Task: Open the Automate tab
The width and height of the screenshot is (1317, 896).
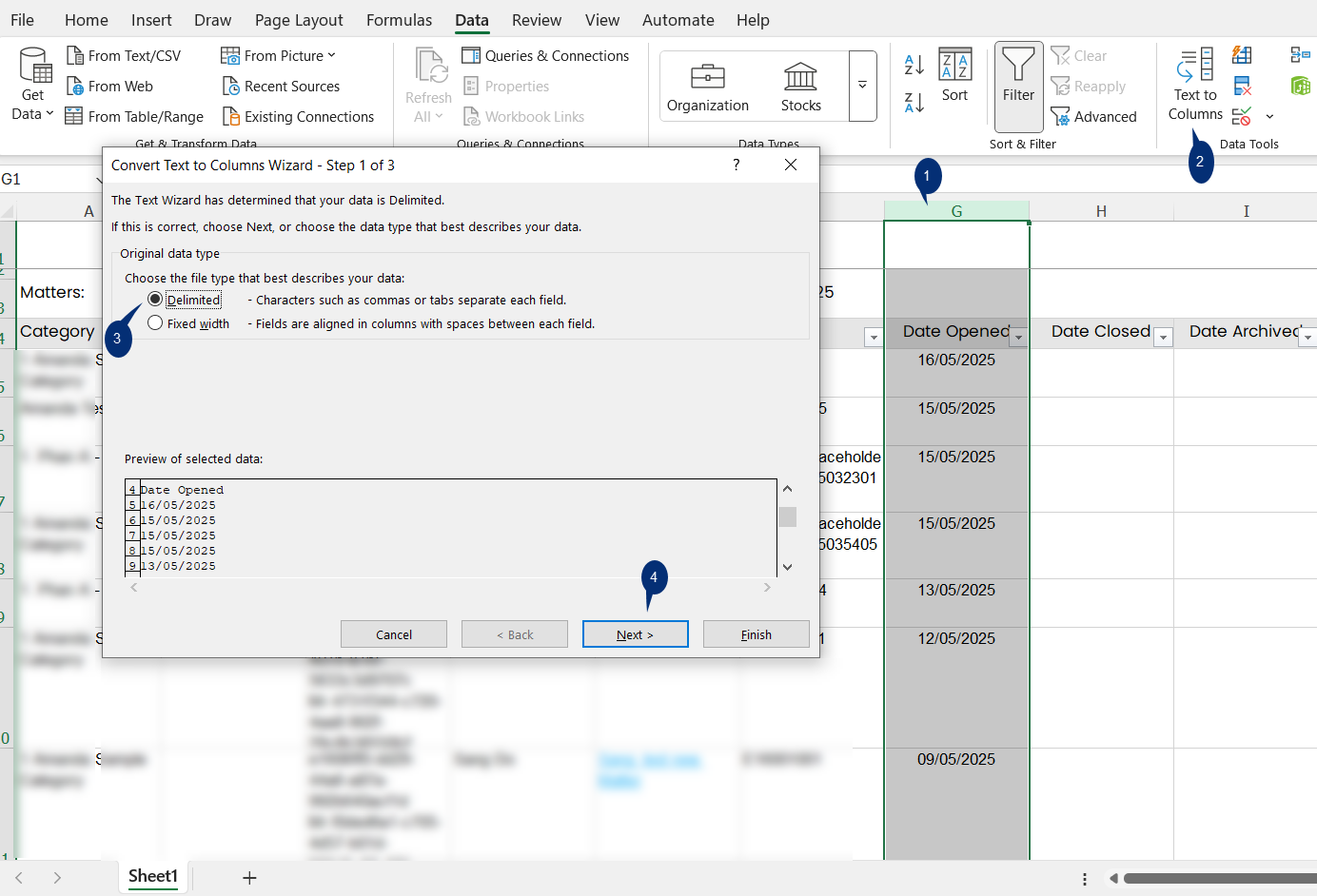Action: point(678,20)
